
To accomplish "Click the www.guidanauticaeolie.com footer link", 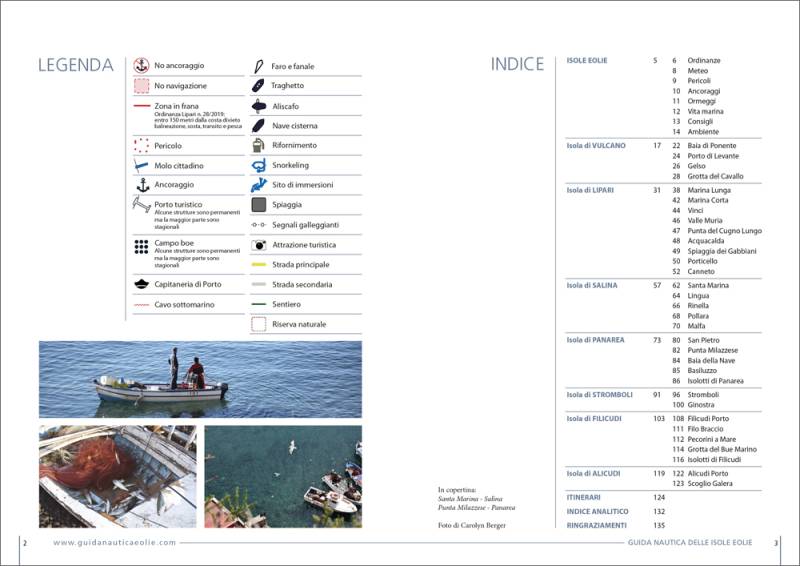I will [115, 543].
